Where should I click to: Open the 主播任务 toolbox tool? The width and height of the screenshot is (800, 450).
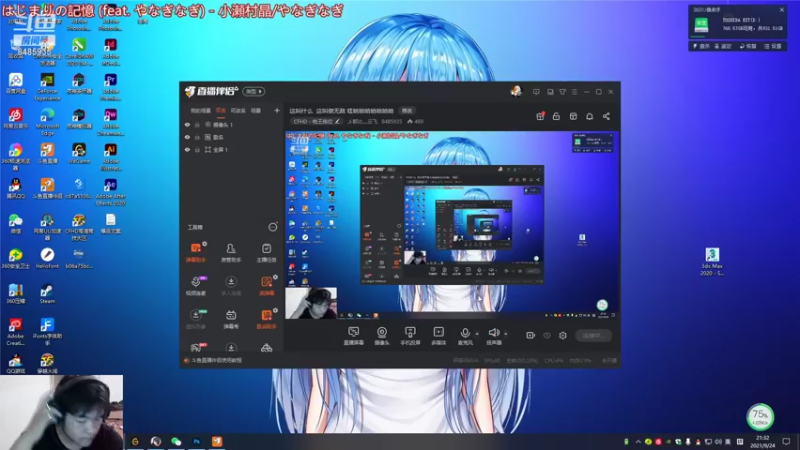[266, 253]
